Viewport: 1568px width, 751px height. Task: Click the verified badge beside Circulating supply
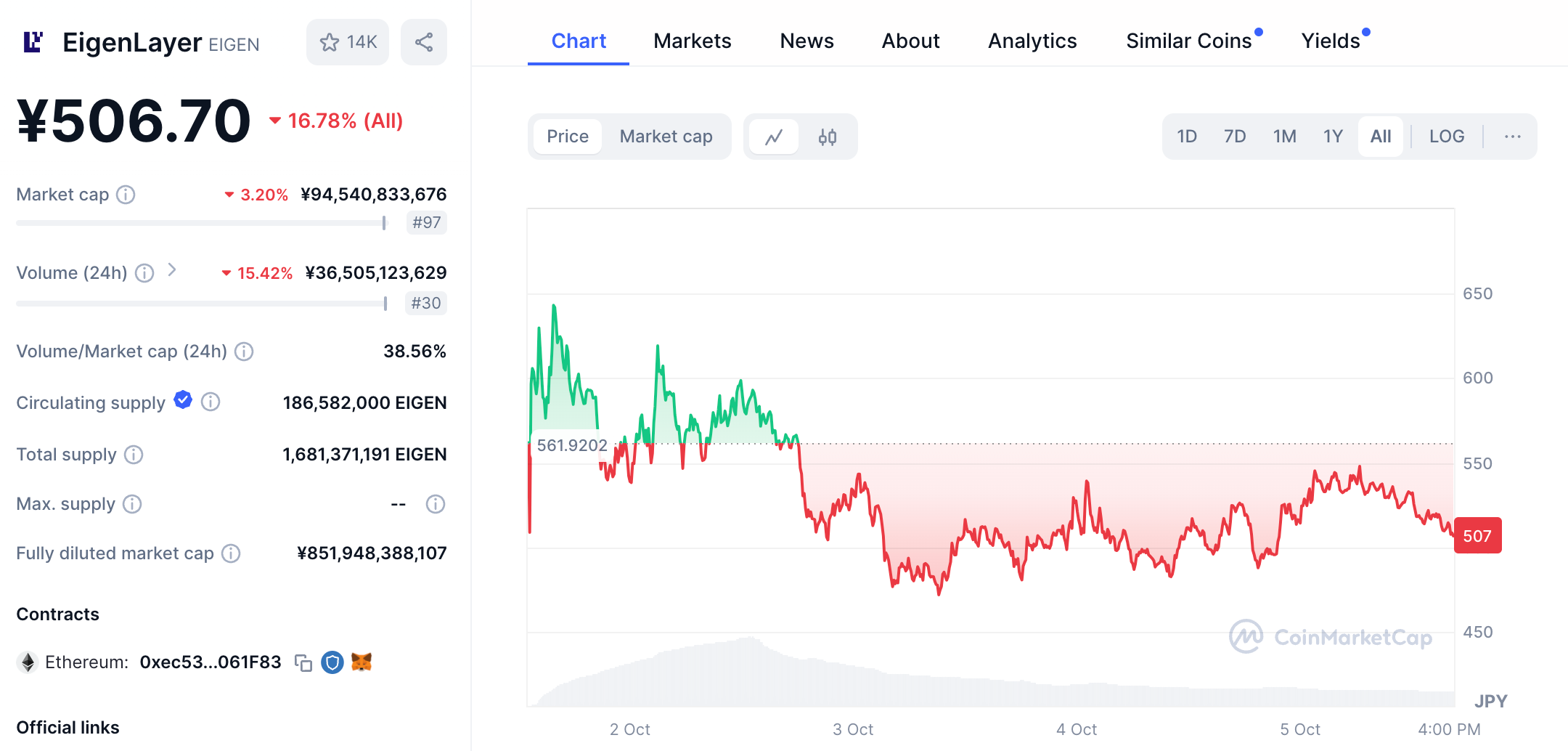pos(183,400)
